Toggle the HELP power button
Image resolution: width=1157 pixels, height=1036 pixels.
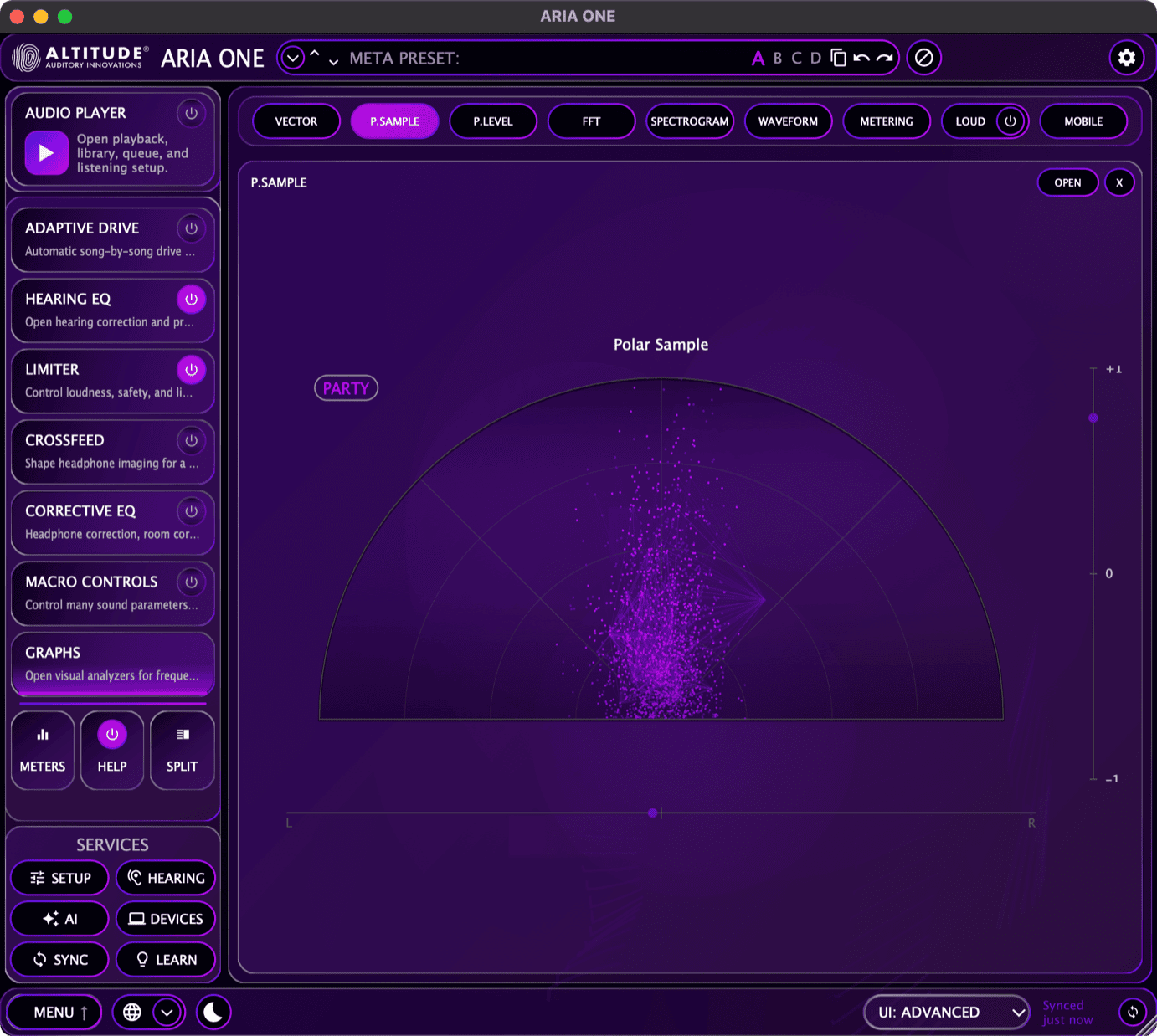pyautogui.click(x=112, y=735)
